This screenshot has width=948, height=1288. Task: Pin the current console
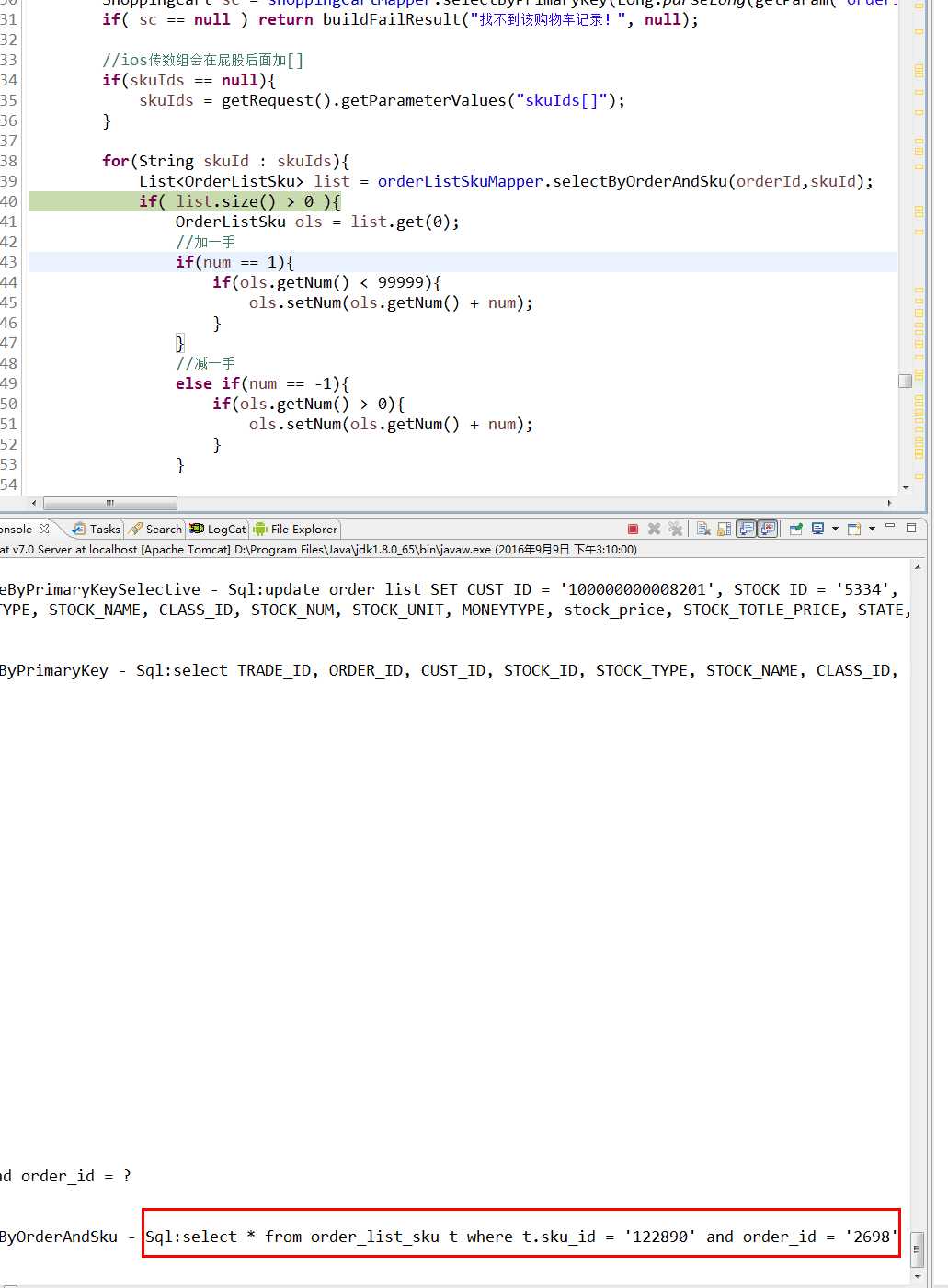tap(796, 529)
